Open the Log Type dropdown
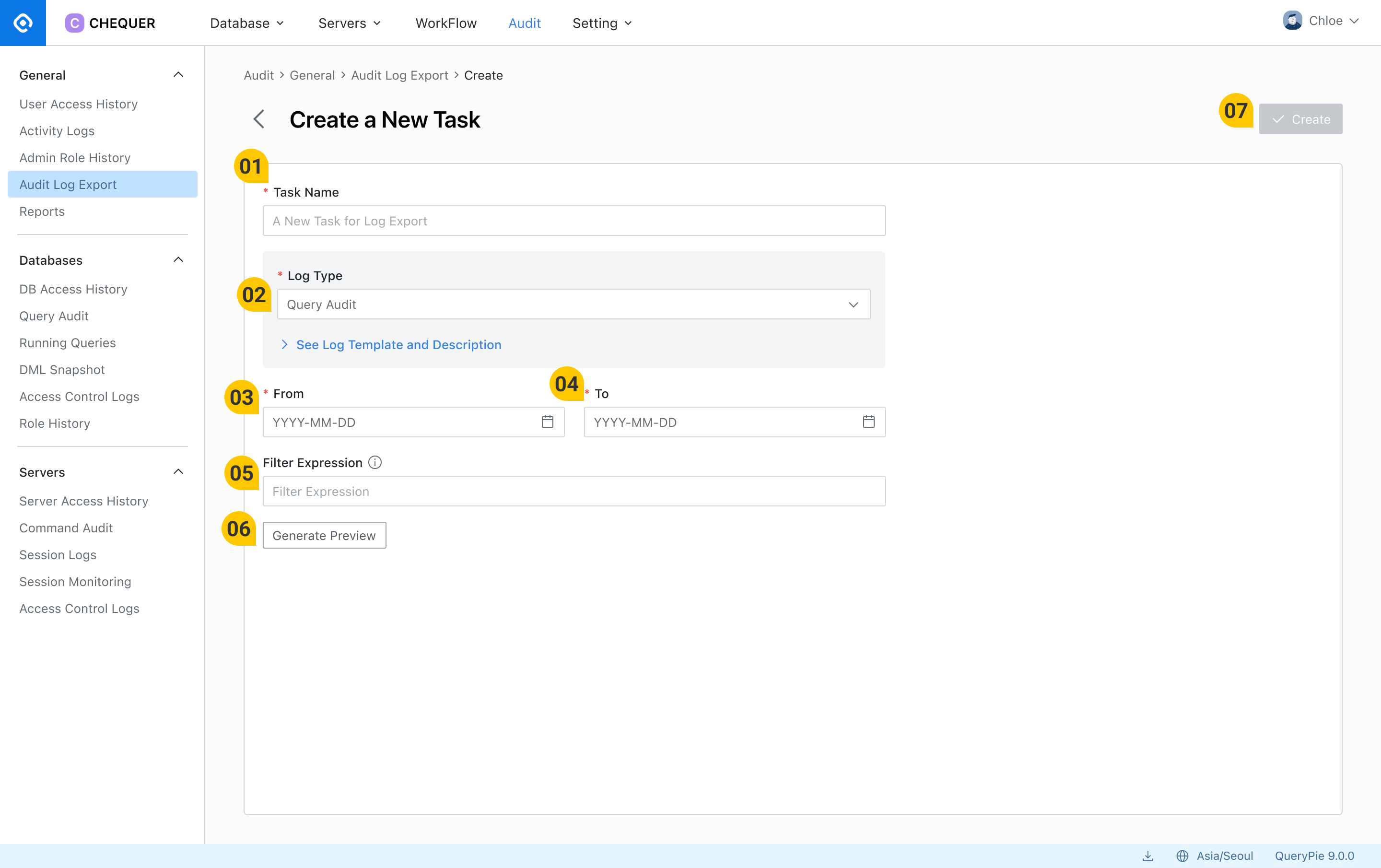 (x=573, y=304)
